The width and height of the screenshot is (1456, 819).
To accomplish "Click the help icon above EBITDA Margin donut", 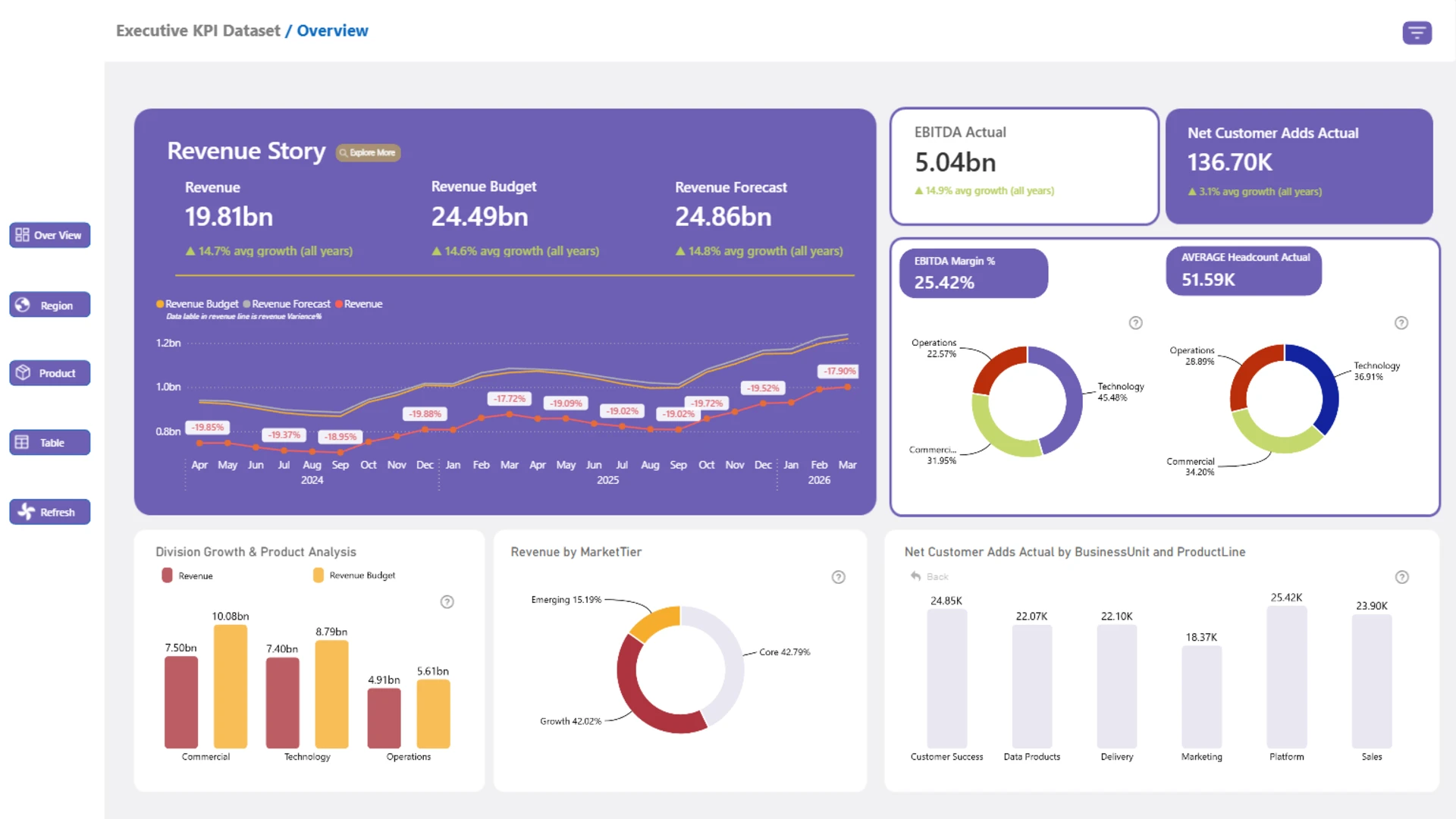I will click(x=1135, y=323).
